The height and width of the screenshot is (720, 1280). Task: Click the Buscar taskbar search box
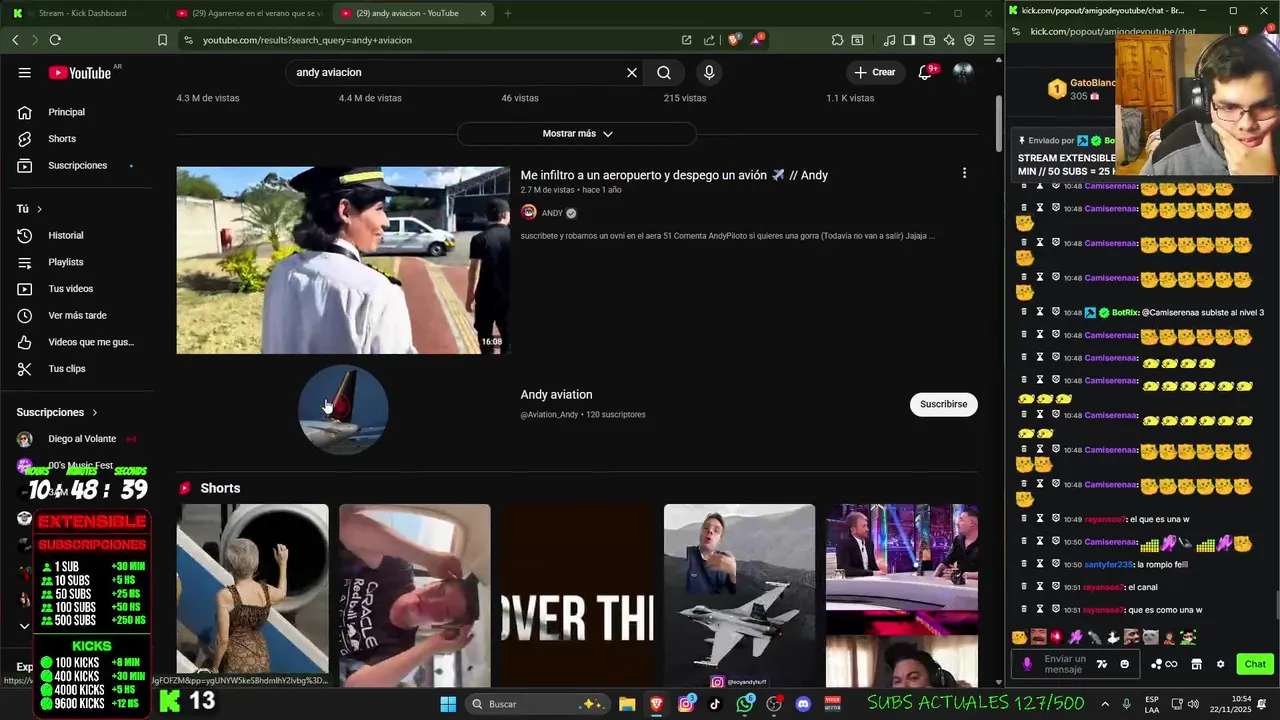point(537,704)
